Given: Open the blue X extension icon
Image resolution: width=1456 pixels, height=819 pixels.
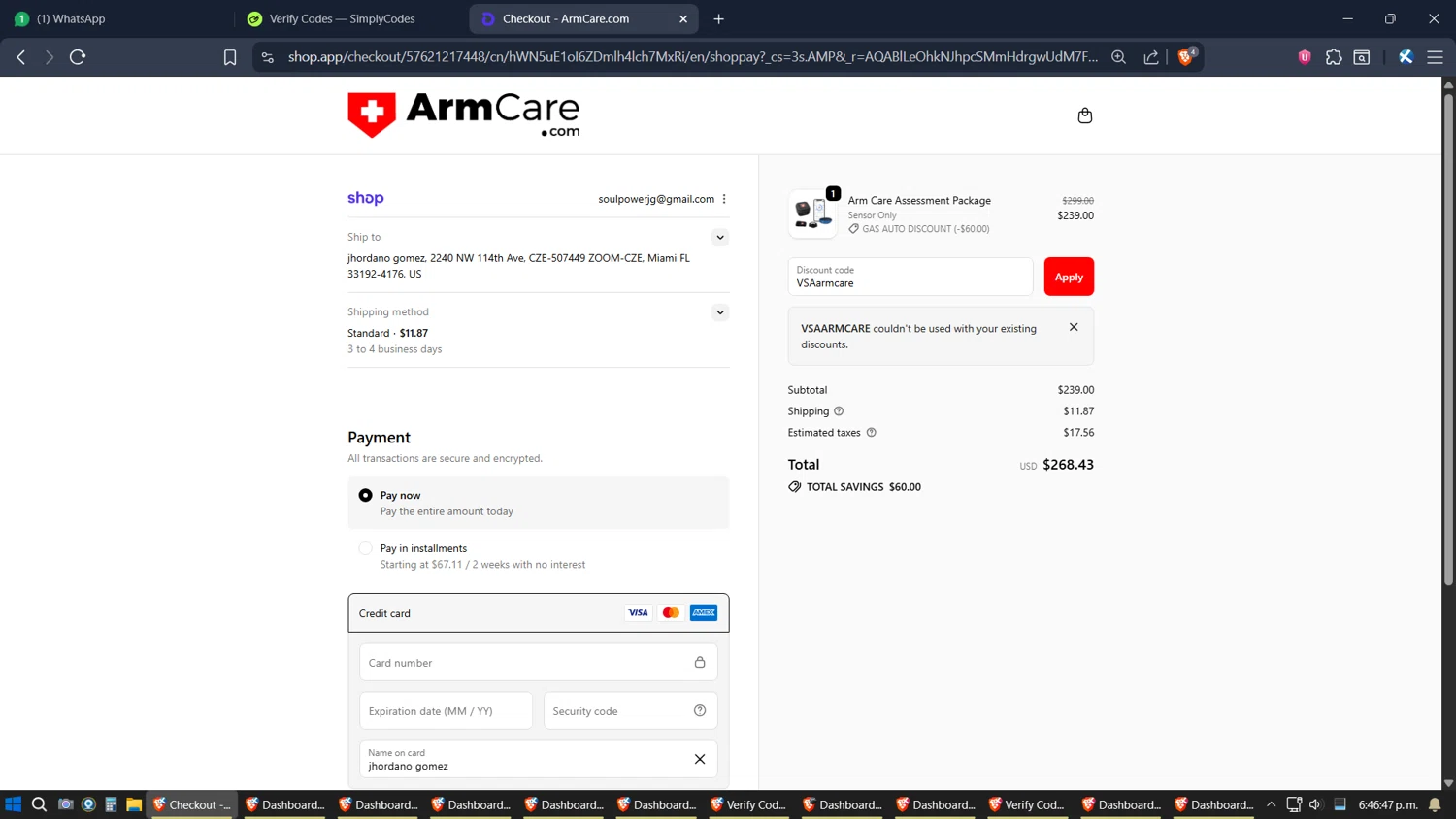Looking at the screenshot, I should pos(1406,57).
